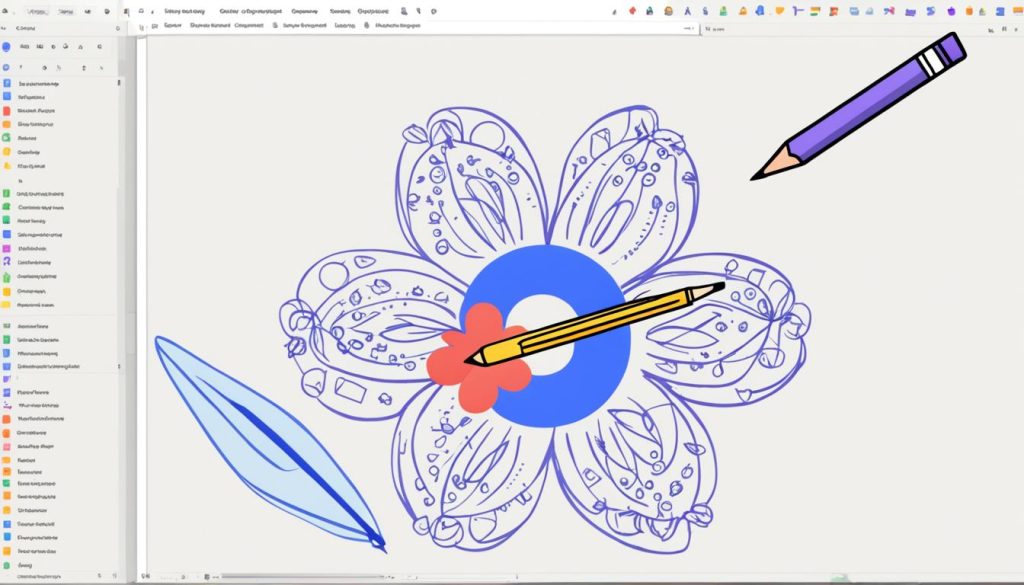Click the blue page icon on the first sidebar row
This screenshot has height=585, width=1024.
coord(7,84)
